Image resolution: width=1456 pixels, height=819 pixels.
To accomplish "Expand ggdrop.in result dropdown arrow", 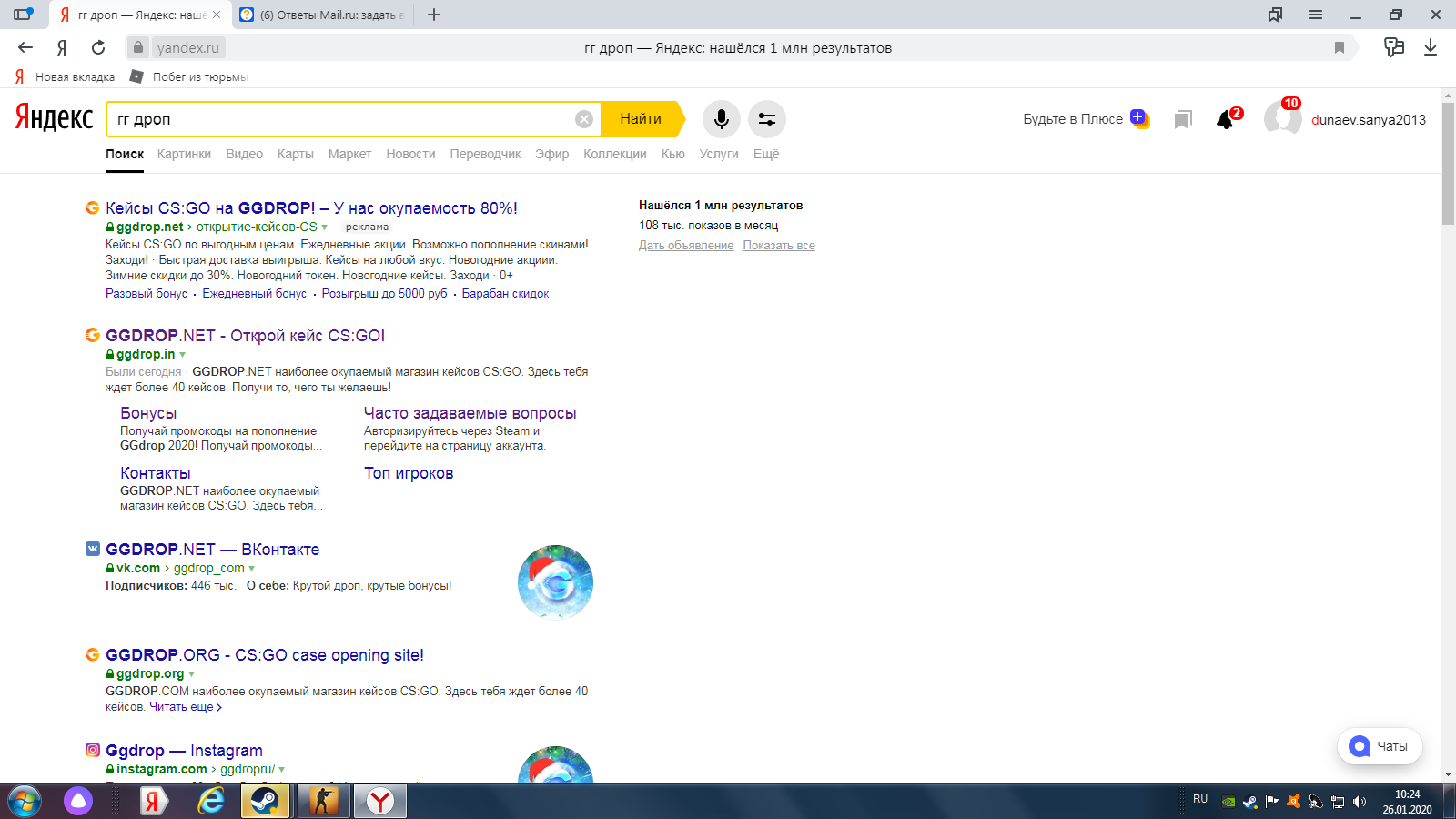I will tap(183, 355).
